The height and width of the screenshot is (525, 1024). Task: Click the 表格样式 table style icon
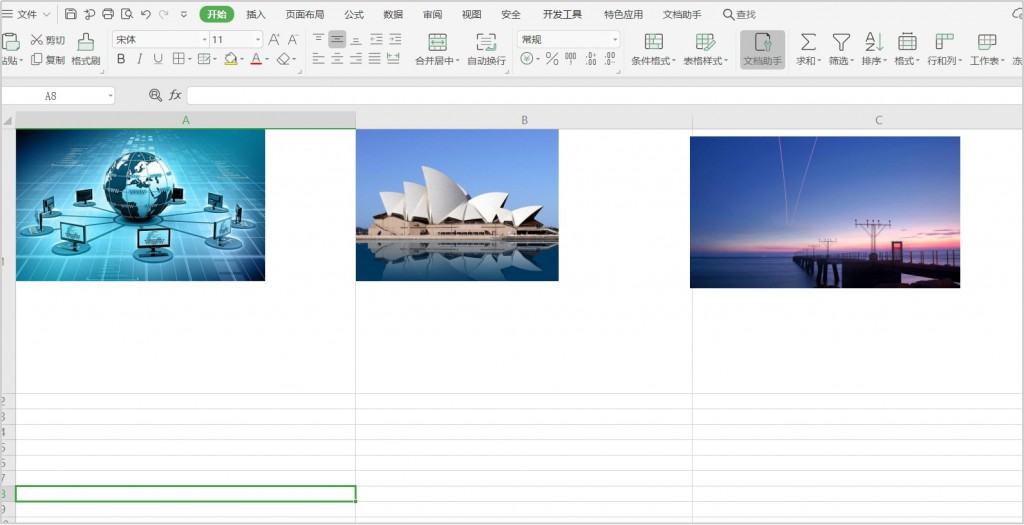(x=705, y=42)
